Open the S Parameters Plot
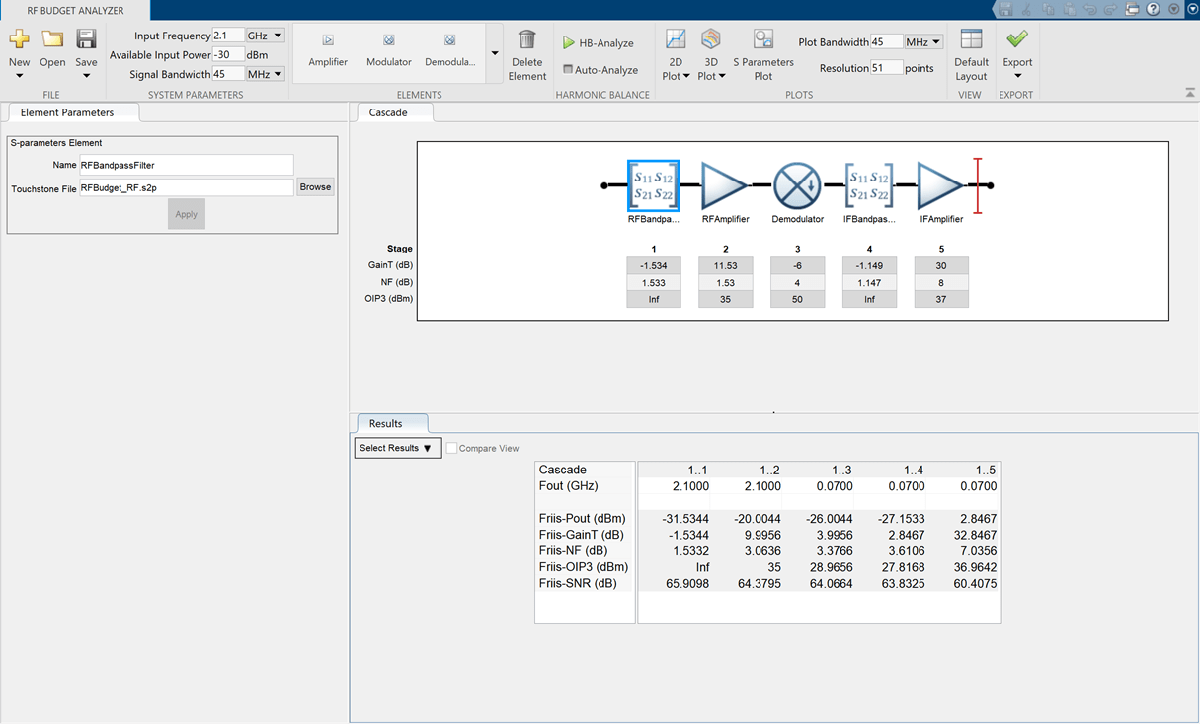 [763, 54]
